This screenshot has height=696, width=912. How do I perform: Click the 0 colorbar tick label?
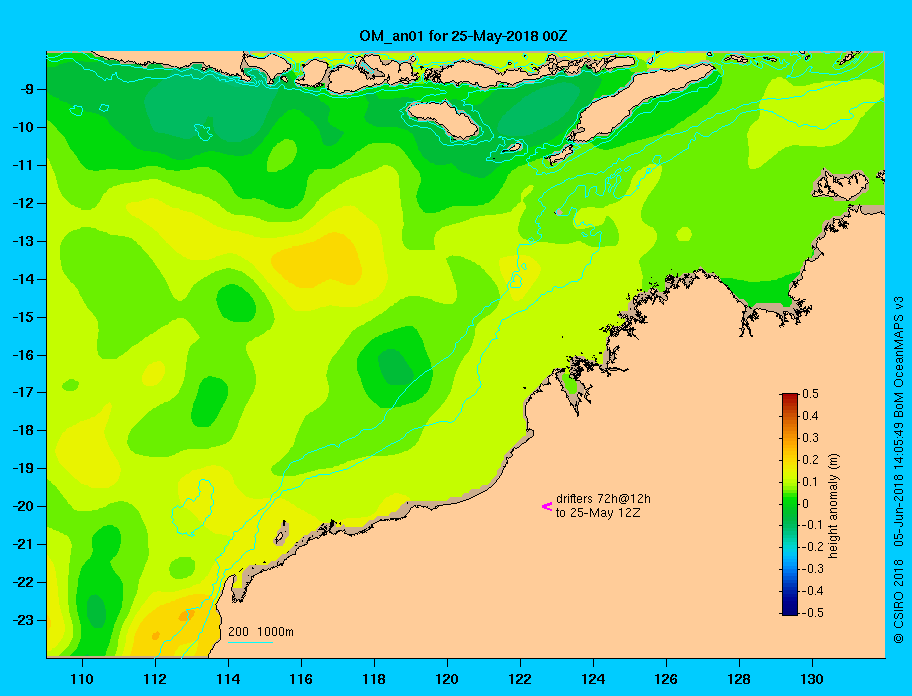point(806,504)
